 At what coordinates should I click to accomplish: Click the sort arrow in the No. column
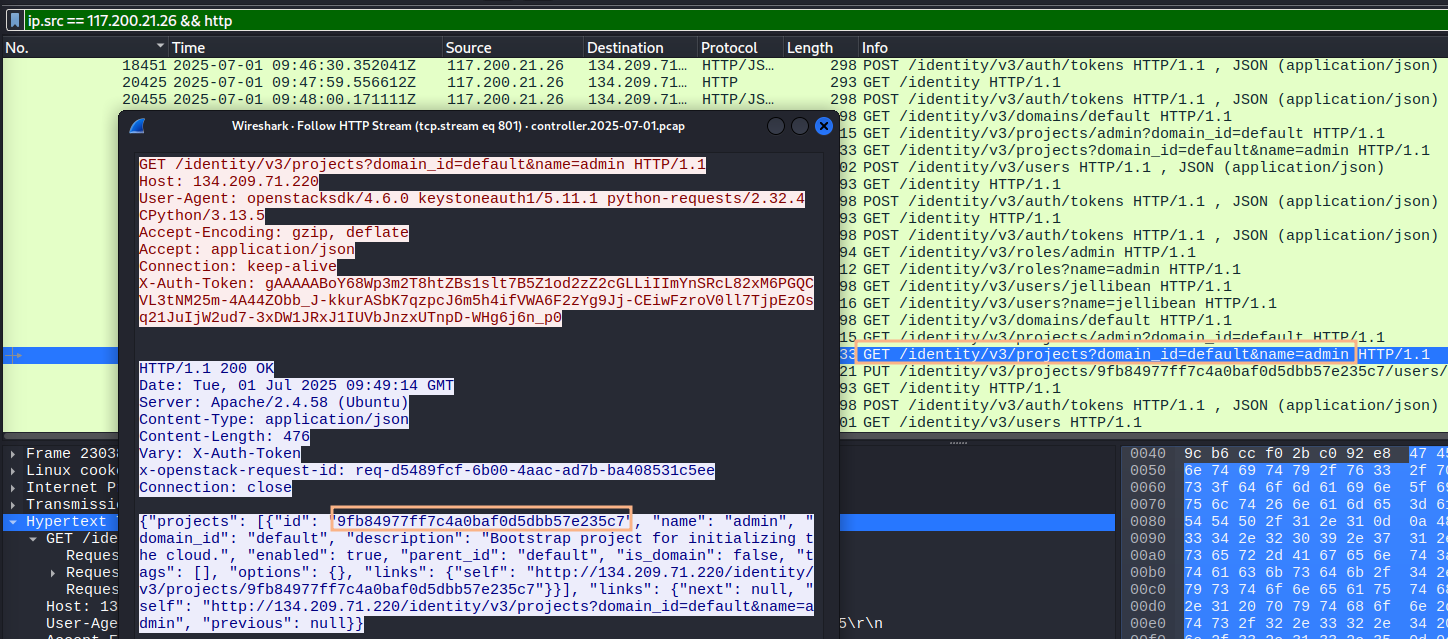pyautogui.click(x=160, y=47)
